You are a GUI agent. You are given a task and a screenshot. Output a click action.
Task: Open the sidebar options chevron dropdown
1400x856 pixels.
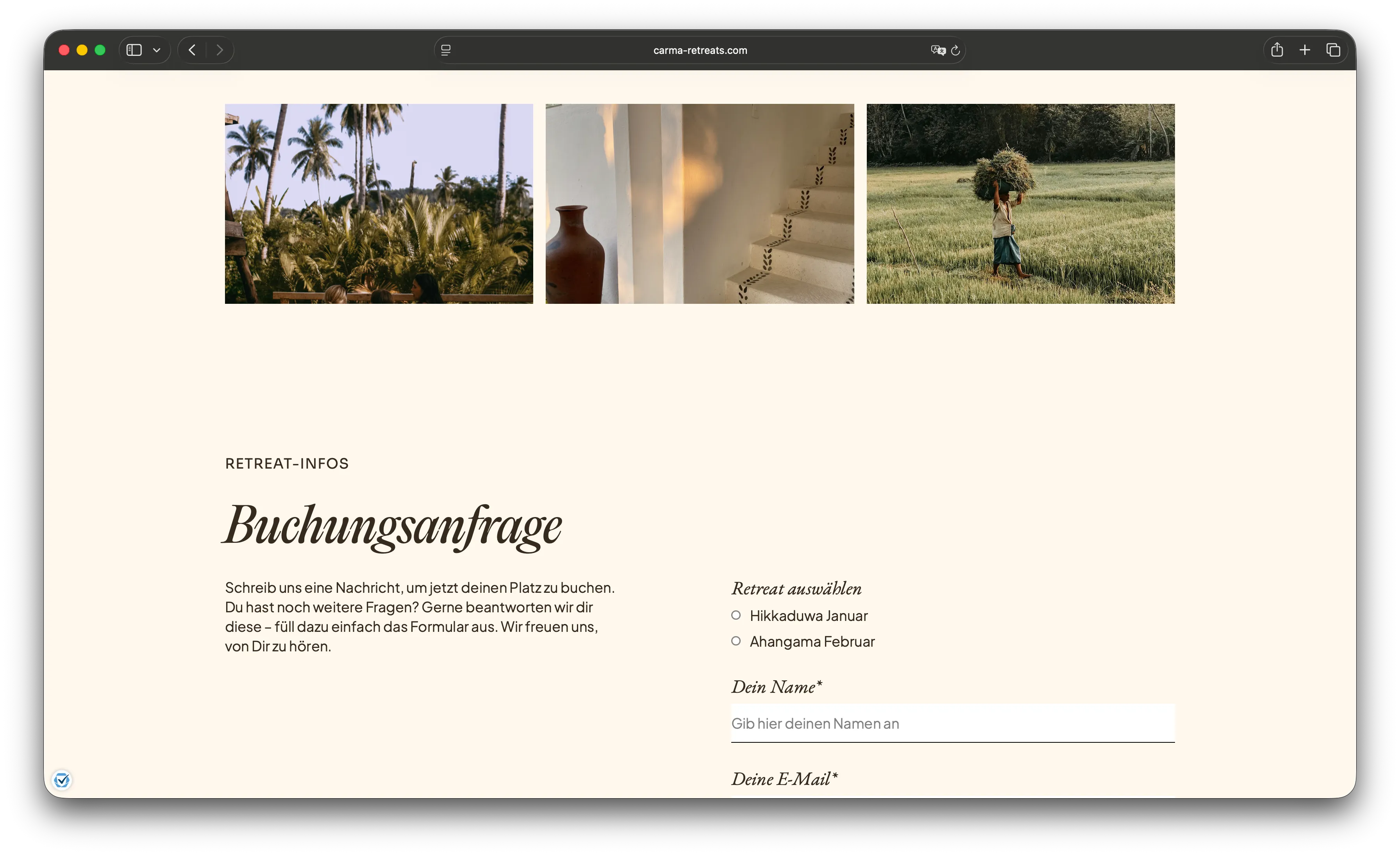coord(157,50)
